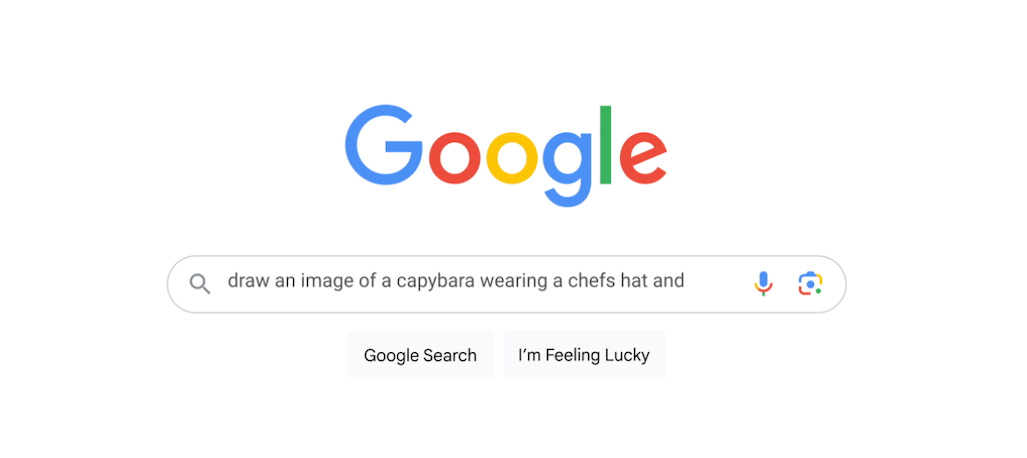Open Google Lens image search camera icon
Image resolution: width=1027 pixels, height=458 pixels.
(x=810, y=284)
